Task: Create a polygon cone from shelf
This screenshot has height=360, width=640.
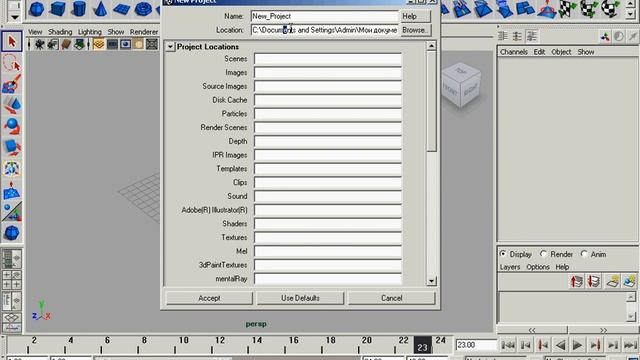Action: pos(100,9)
